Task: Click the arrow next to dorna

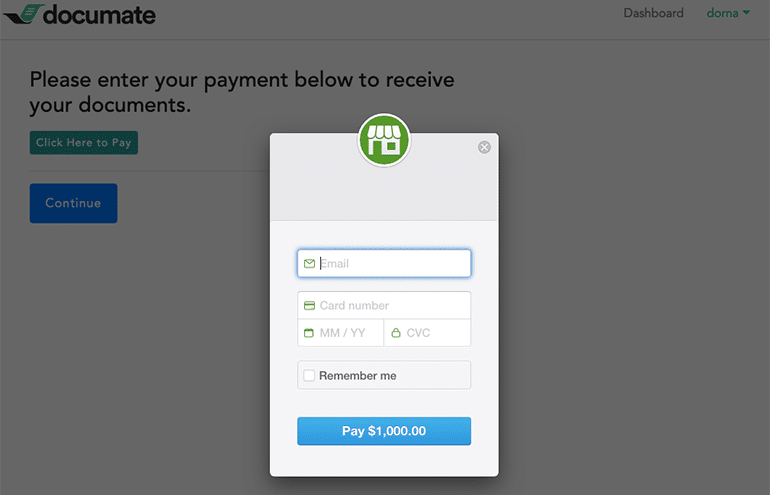Action: click(746, 12)
